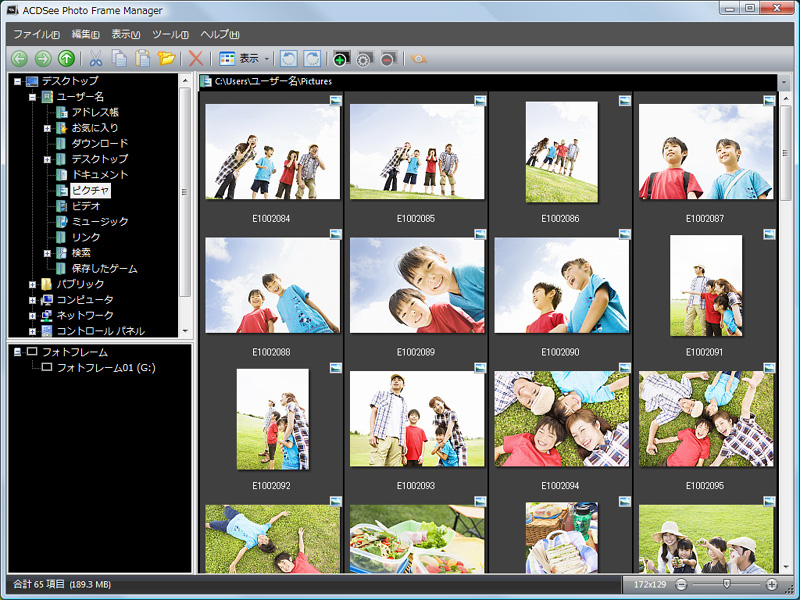The height and width of the screenshot is (600, 800).
Task: Copy the selected image
Action: coord(118,58)
